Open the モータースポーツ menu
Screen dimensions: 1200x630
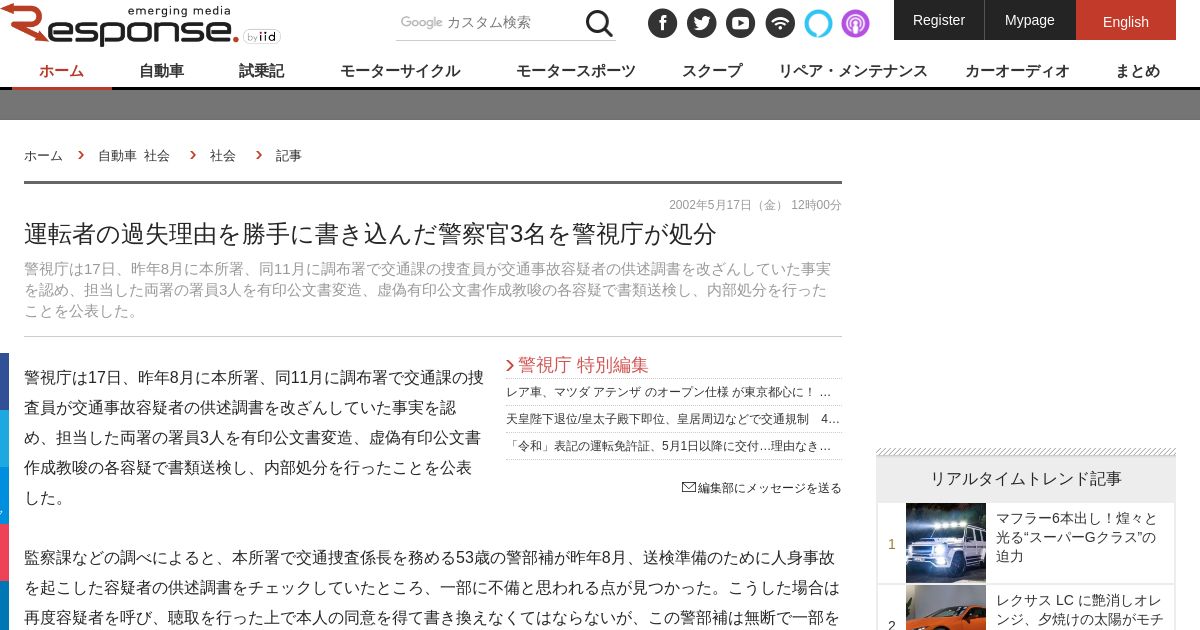tap(576, 70)
